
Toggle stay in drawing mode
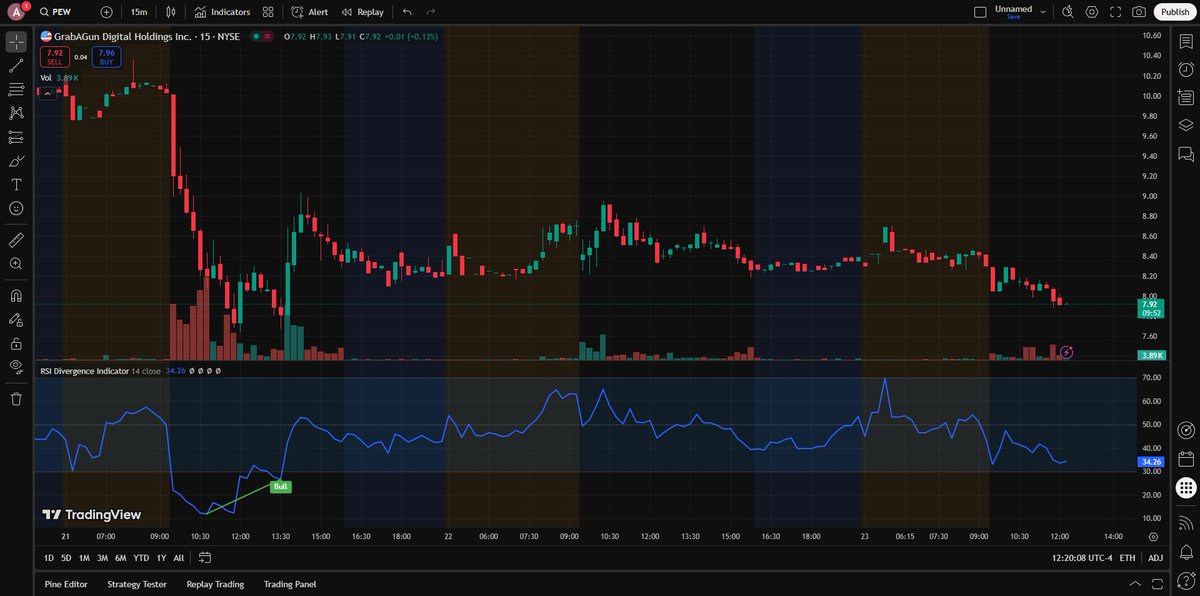(x=16, y=320)
